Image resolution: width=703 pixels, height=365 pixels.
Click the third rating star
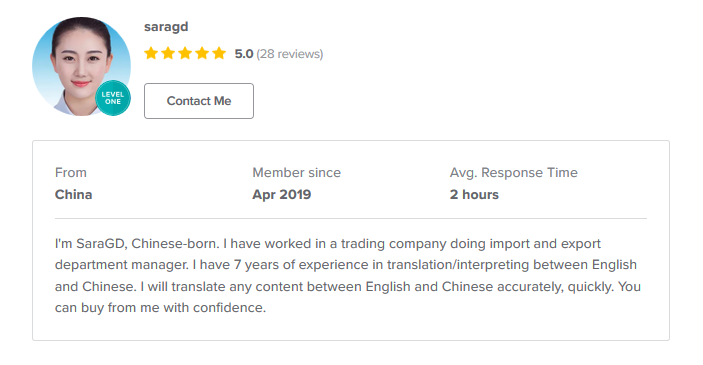pos(185,53)
